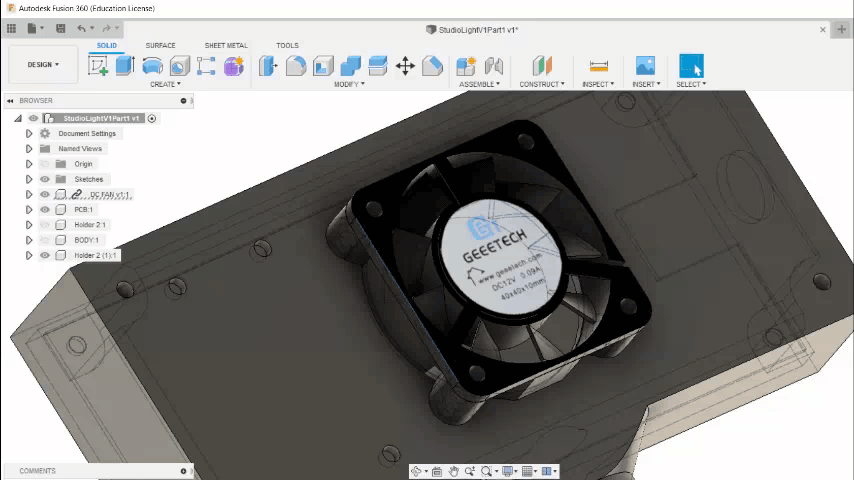
Task: Toggle visibility of StudioLightV1Part1 root
Action: pyautogui.click(x=33, y=118)
